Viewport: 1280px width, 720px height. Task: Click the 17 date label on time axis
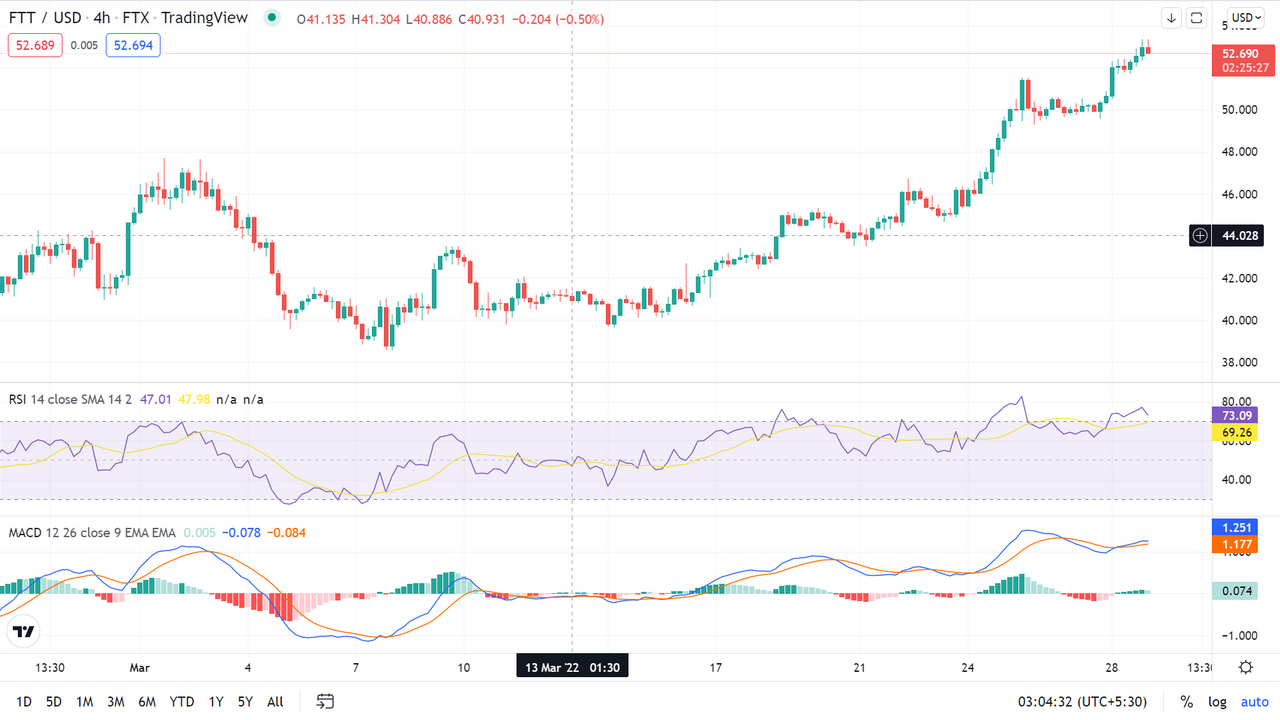click(x=715, y=667)
